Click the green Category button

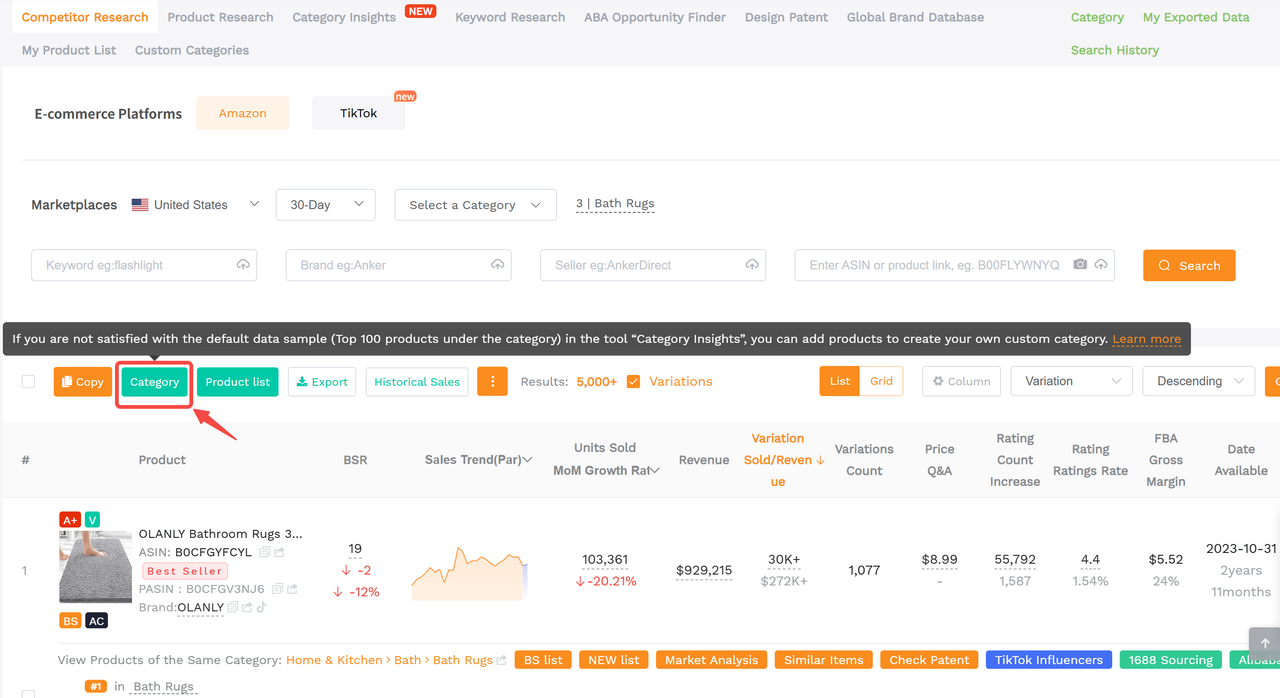pos(154,381)
